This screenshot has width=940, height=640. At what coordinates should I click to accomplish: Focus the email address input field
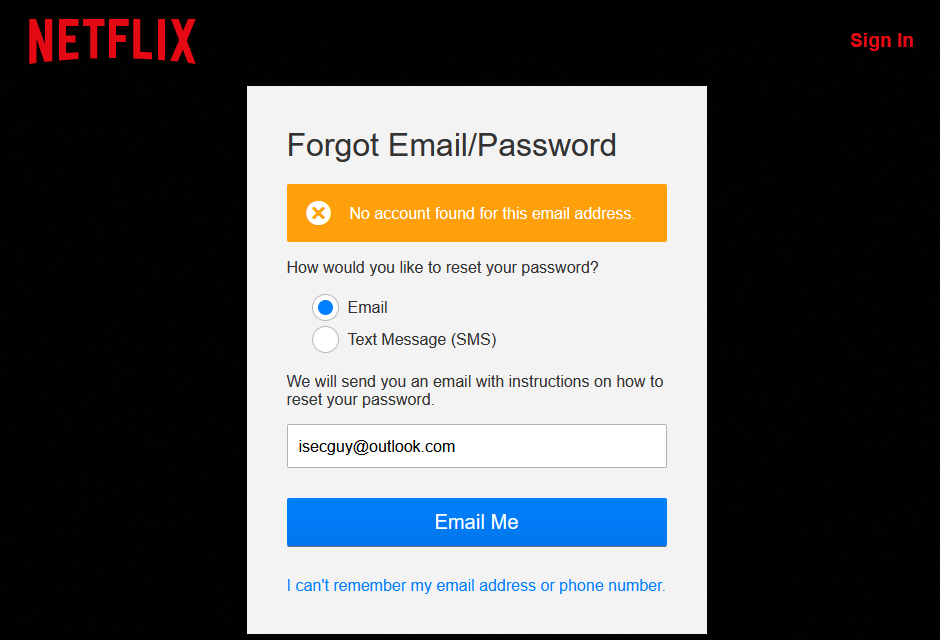tap(477, 446)
